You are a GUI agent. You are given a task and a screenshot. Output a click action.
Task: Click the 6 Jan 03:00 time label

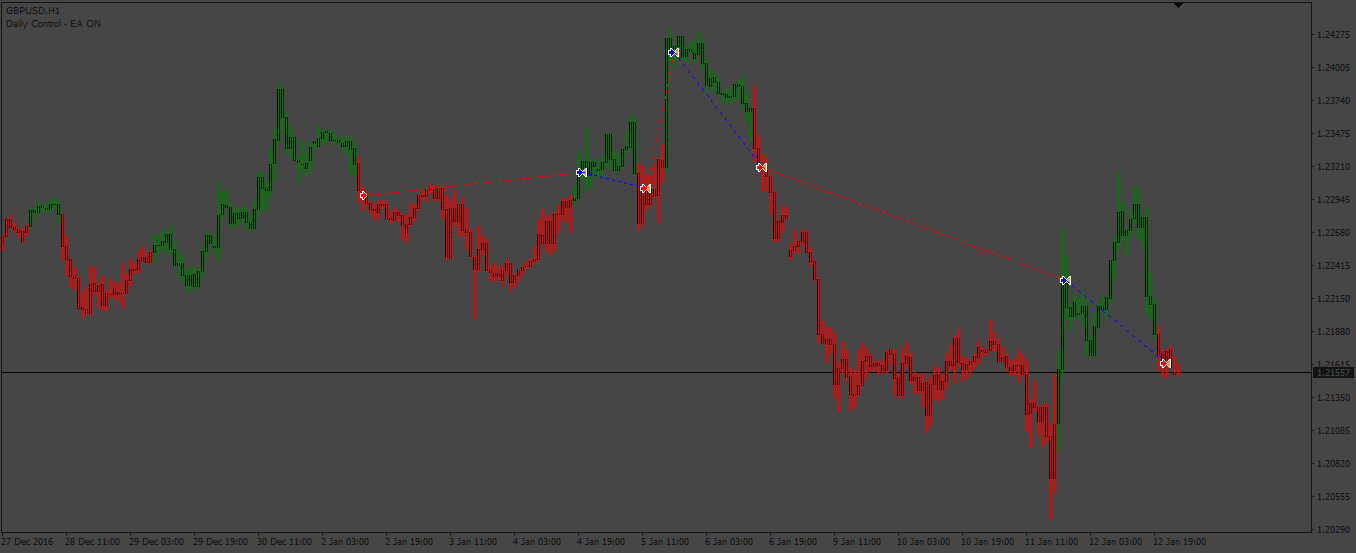click(730, 542)
